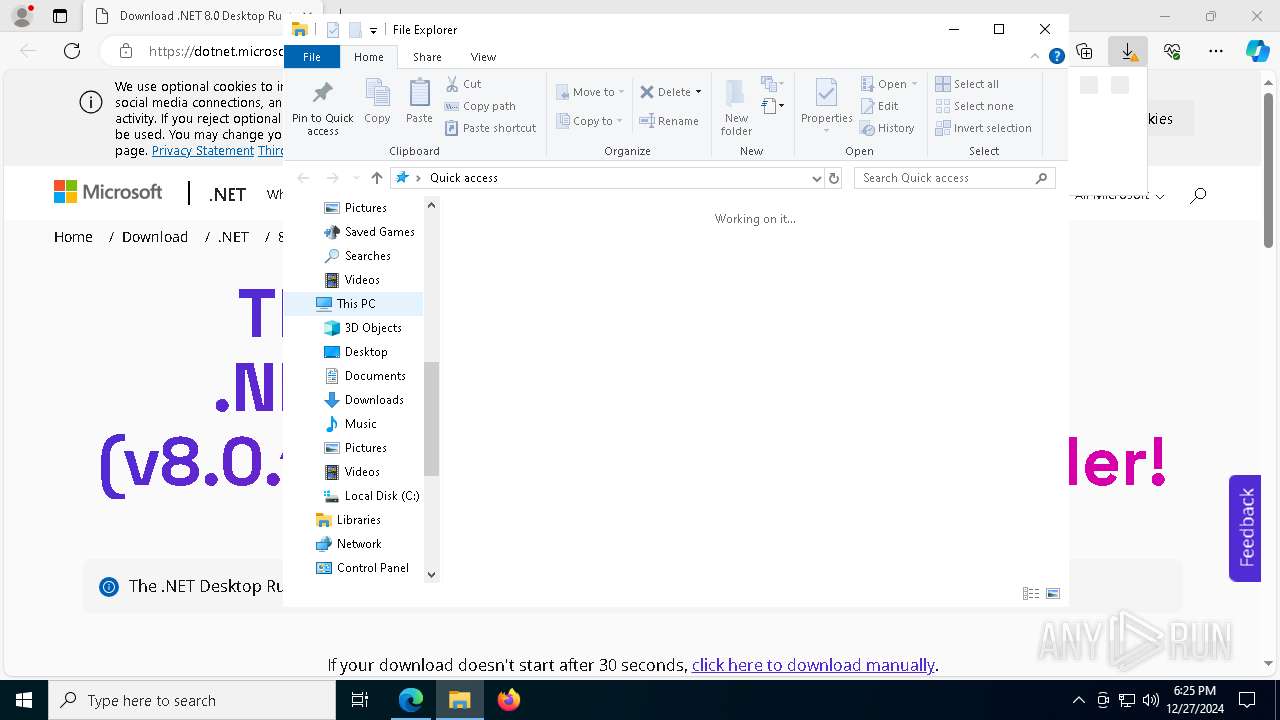Click Copy path in the ribbon
Image resolution: width=1280 pixels, height=720 pixels.
coord(480,106)
